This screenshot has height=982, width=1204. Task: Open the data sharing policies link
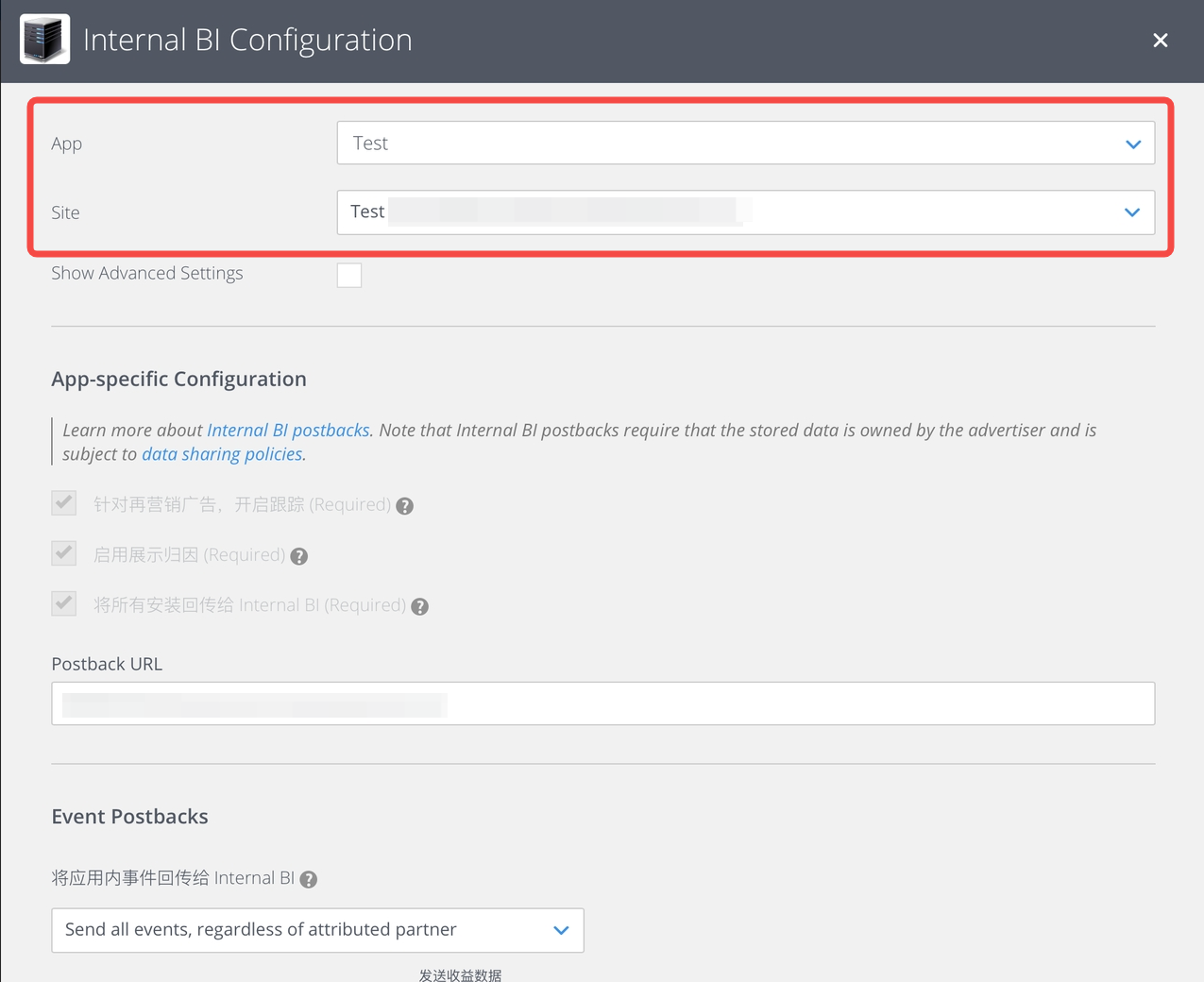222,454
